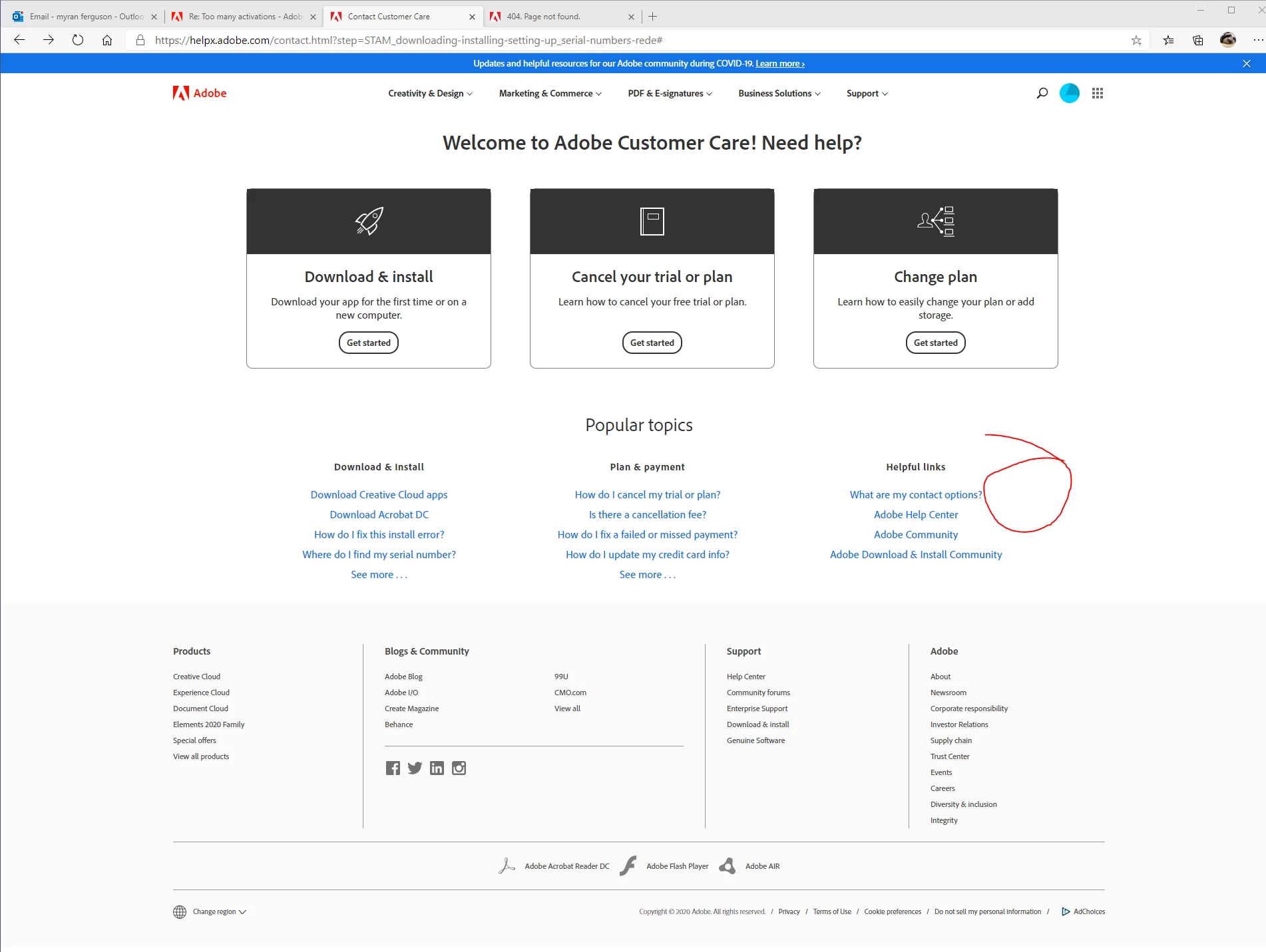Expand See more under Plan & payment
The image size is (1266, 952).
click(x=647, y=574)
